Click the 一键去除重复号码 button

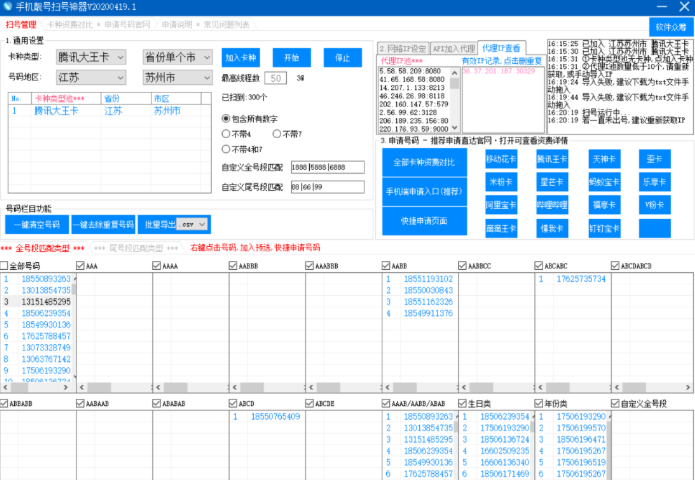tap(103, 224)
